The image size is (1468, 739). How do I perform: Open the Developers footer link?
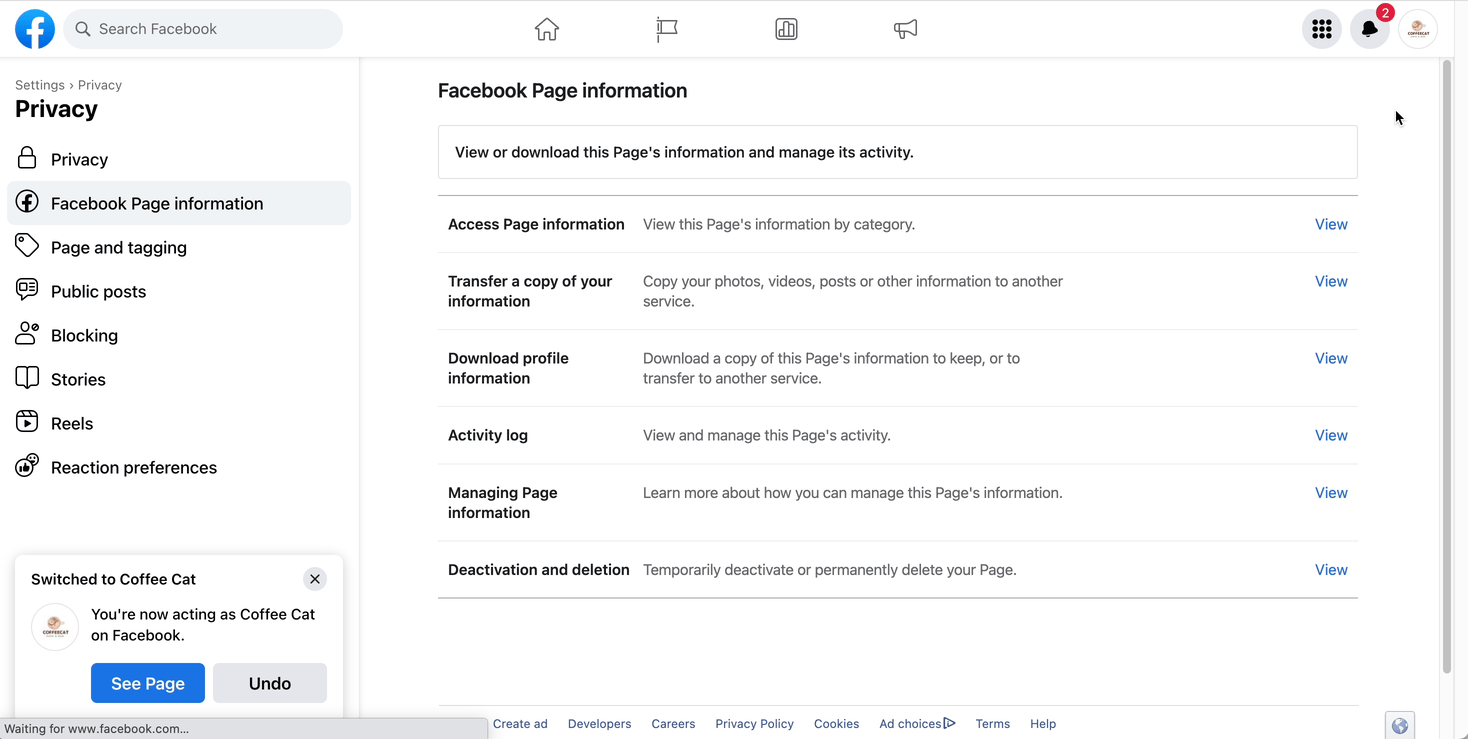[x=599, y=724]
